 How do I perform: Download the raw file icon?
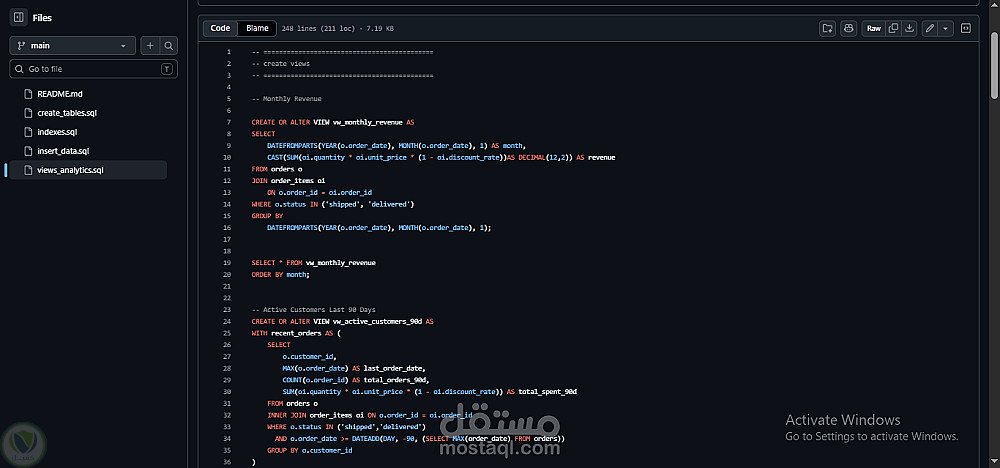(x=910, y=28)
